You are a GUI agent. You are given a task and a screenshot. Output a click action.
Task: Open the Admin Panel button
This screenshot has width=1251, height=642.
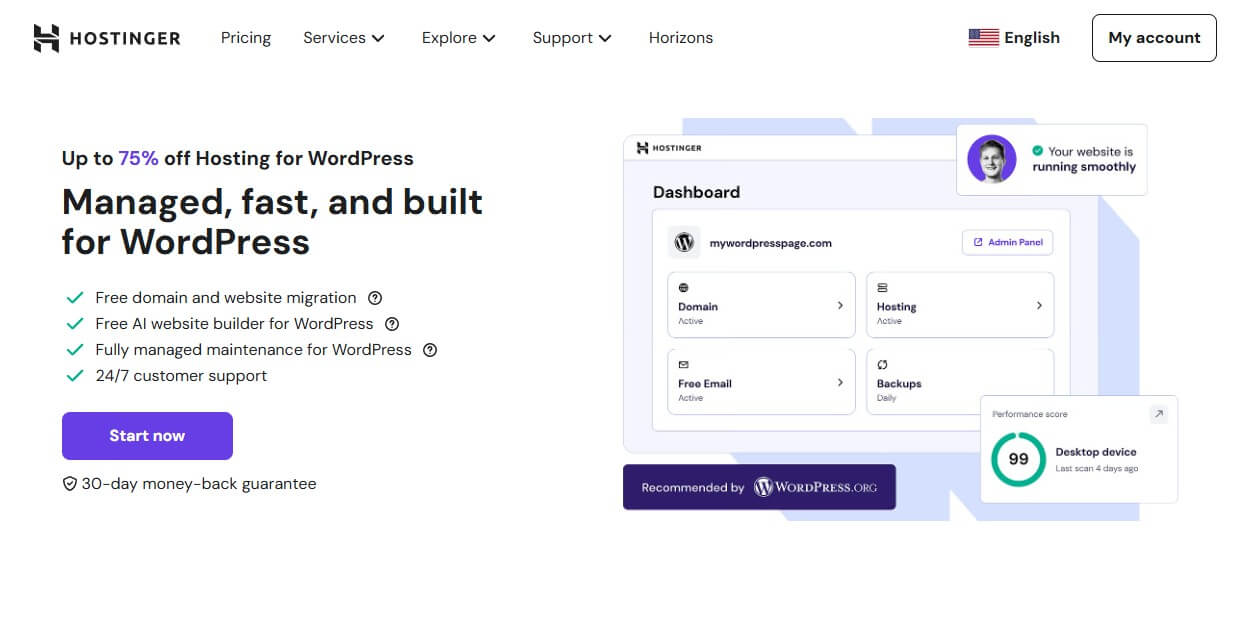pos(1007,242)
